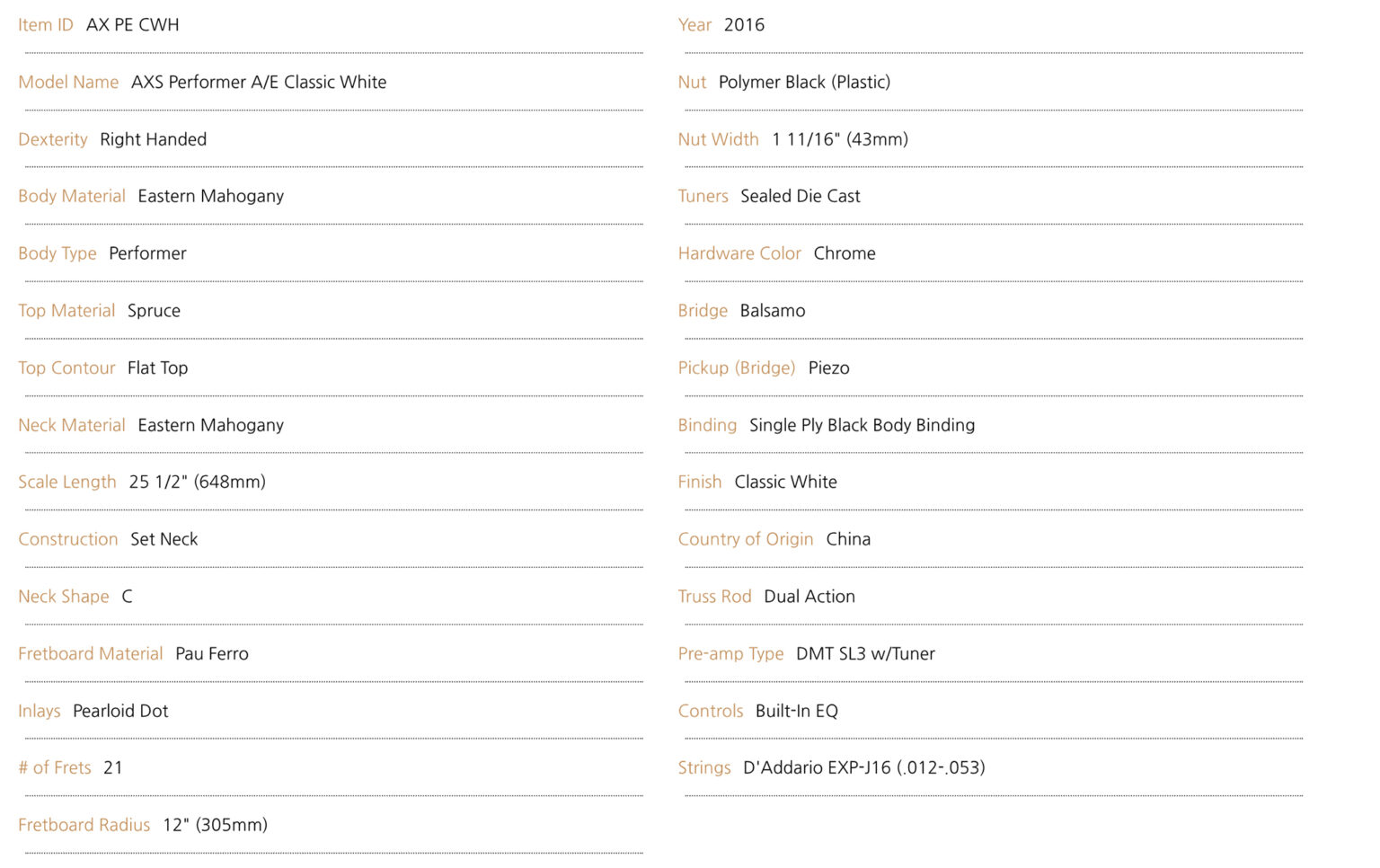The width and height of the screenshot is (1380, 868).
Task: Click the Sealed Die Cast tuners value
Action: [801, 197]
